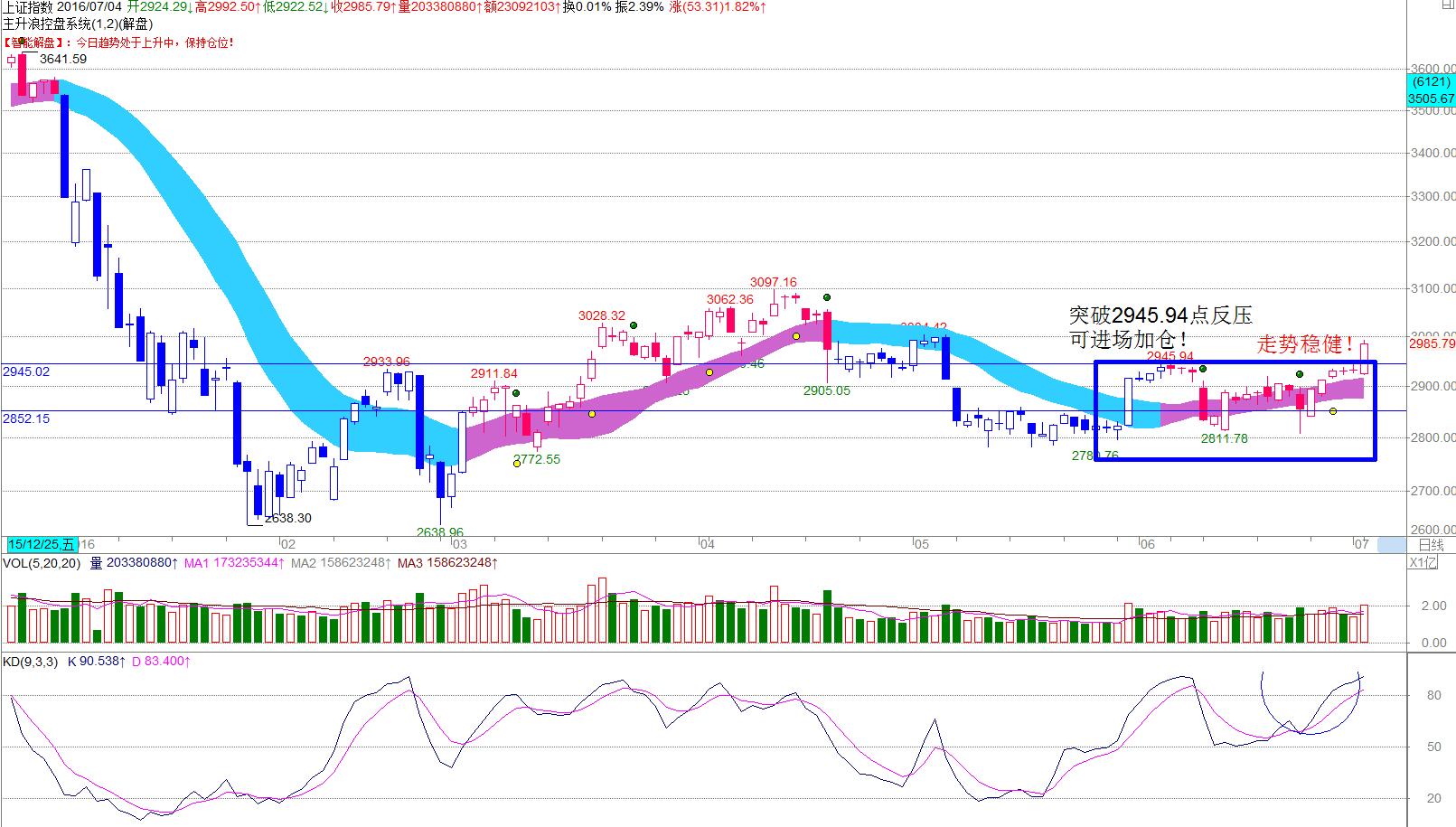The height and width of the screenshot is (827, 1456).
Task: Click the 2905.05 low label
Action: [827, 390]
